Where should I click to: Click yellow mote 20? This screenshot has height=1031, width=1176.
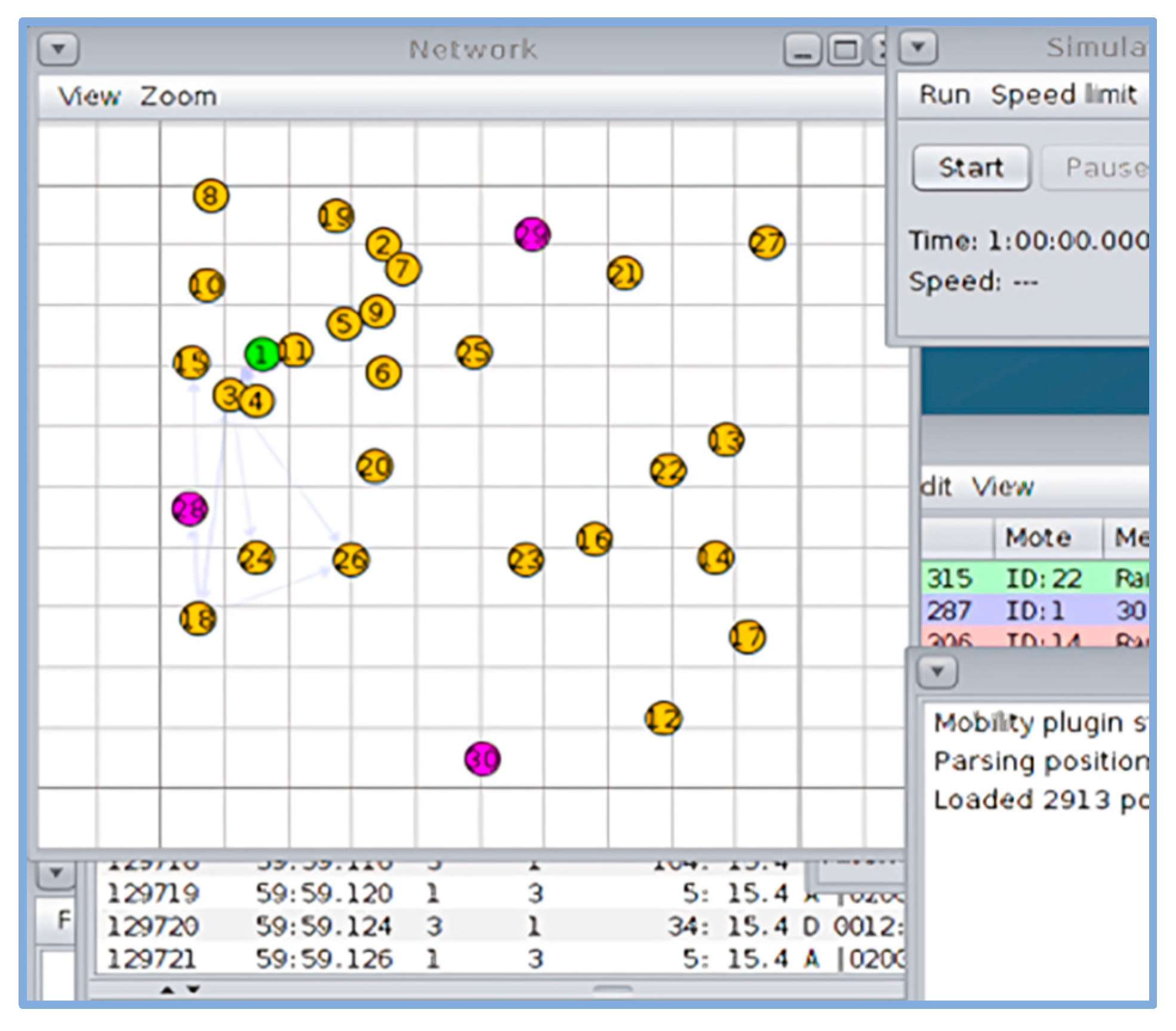click(374, 466)
